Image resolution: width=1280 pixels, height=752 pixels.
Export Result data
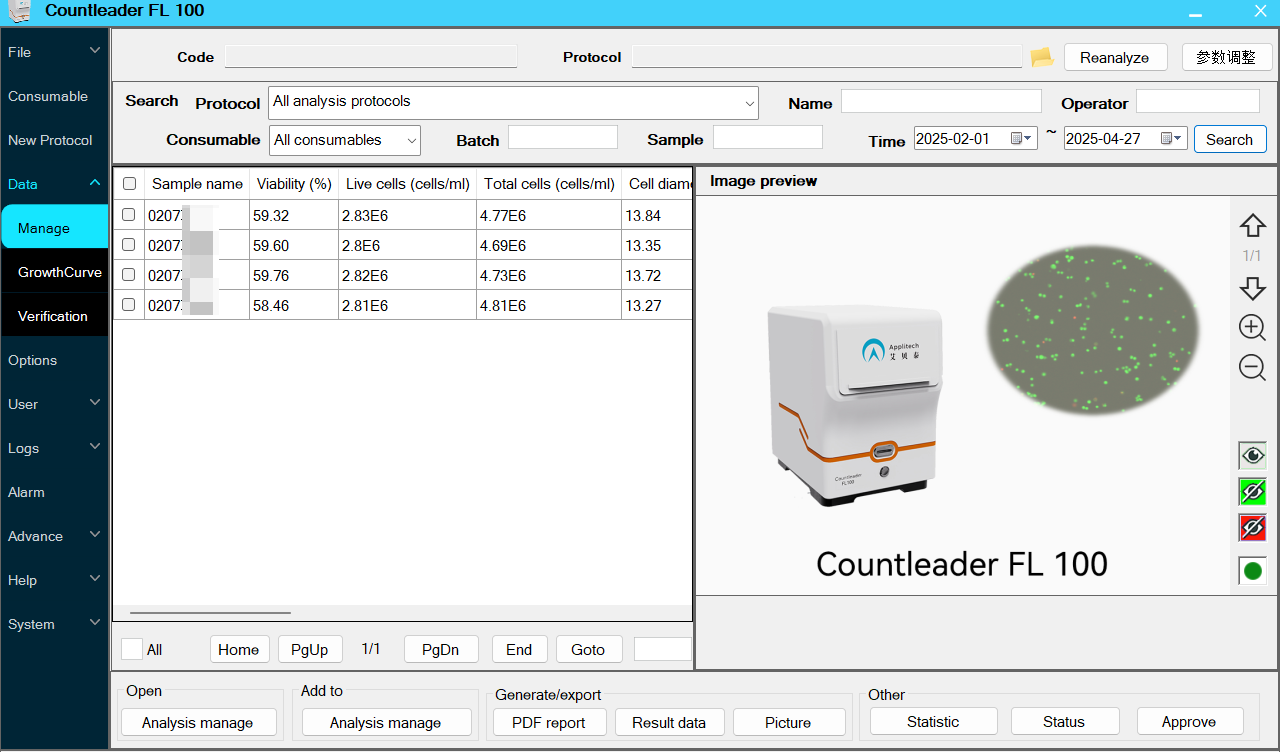669,722
